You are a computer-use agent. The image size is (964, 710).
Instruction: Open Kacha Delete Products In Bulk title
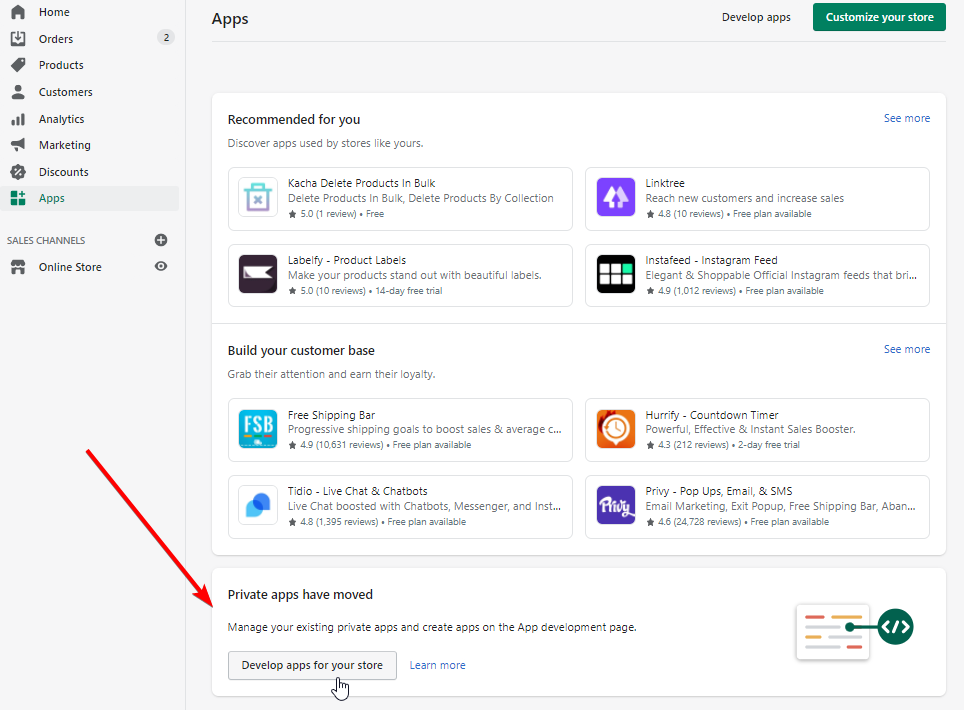point(362,183)
